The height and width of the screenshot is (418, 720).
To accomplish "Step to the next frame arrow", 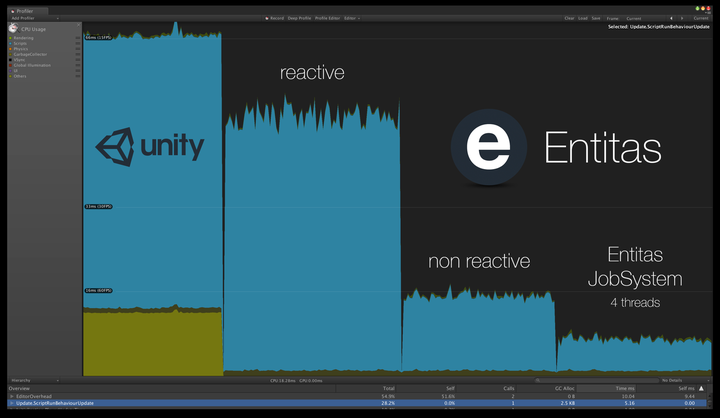I will pos(682,18).
